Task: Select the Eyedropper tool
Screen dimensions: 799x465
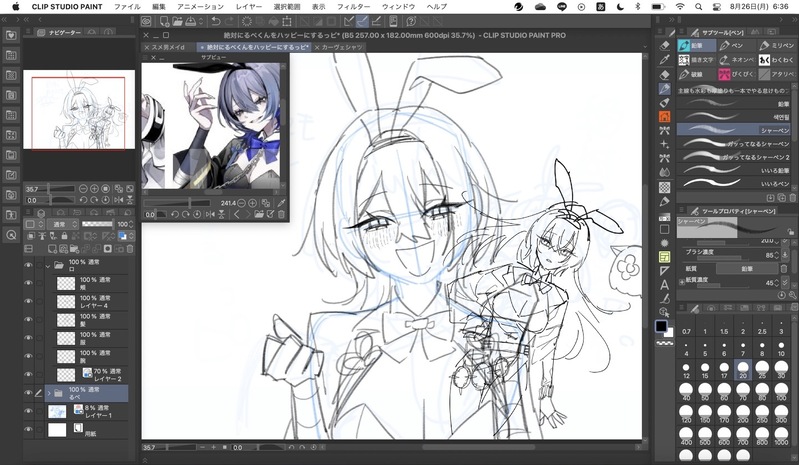Action: tap(664, 60)
